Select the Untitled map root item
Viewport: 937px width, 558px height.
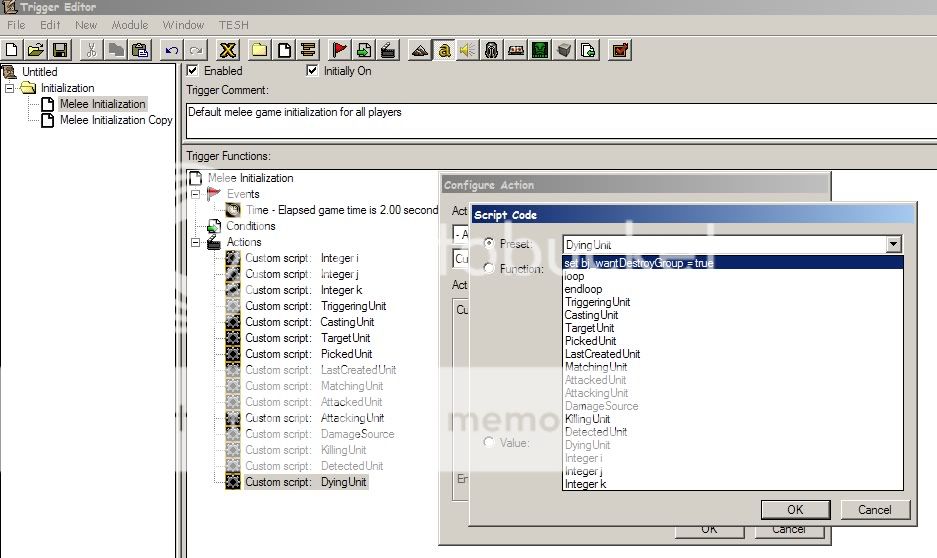pyautogui.click(x=39, y=72)
